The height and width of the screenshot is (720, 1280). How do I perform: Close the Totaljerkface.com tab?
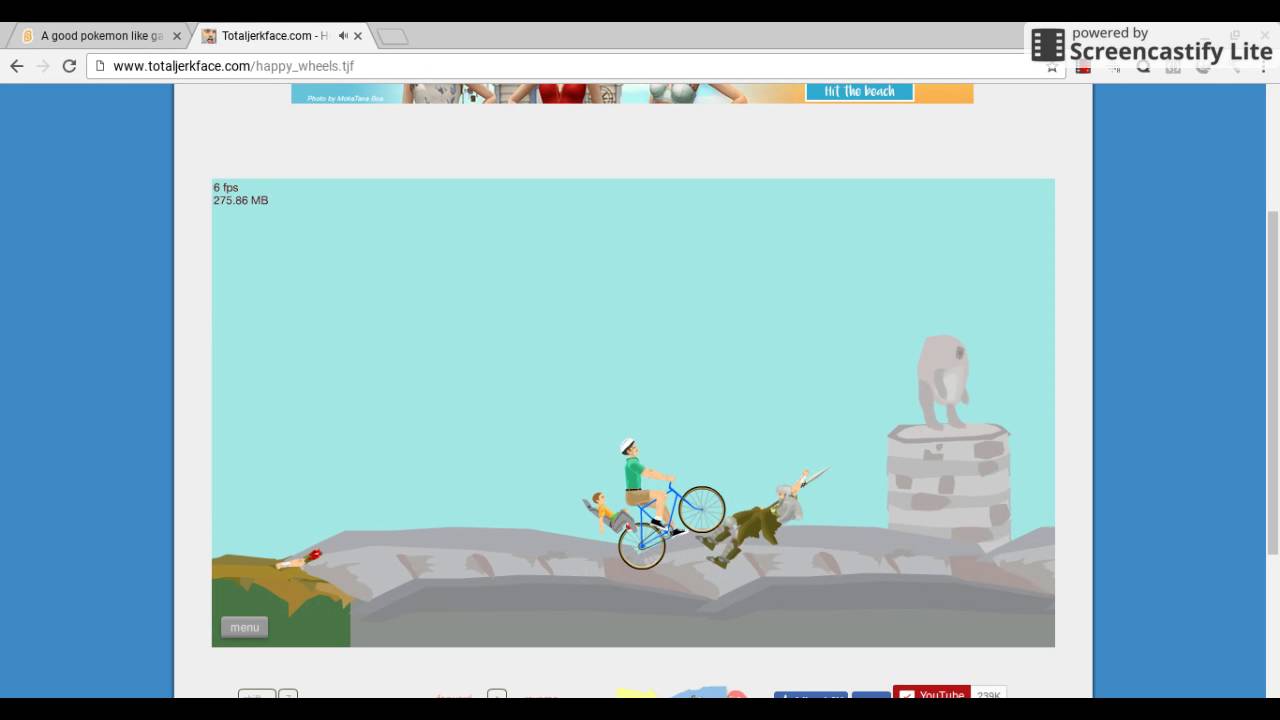click(x=358, y=36)
